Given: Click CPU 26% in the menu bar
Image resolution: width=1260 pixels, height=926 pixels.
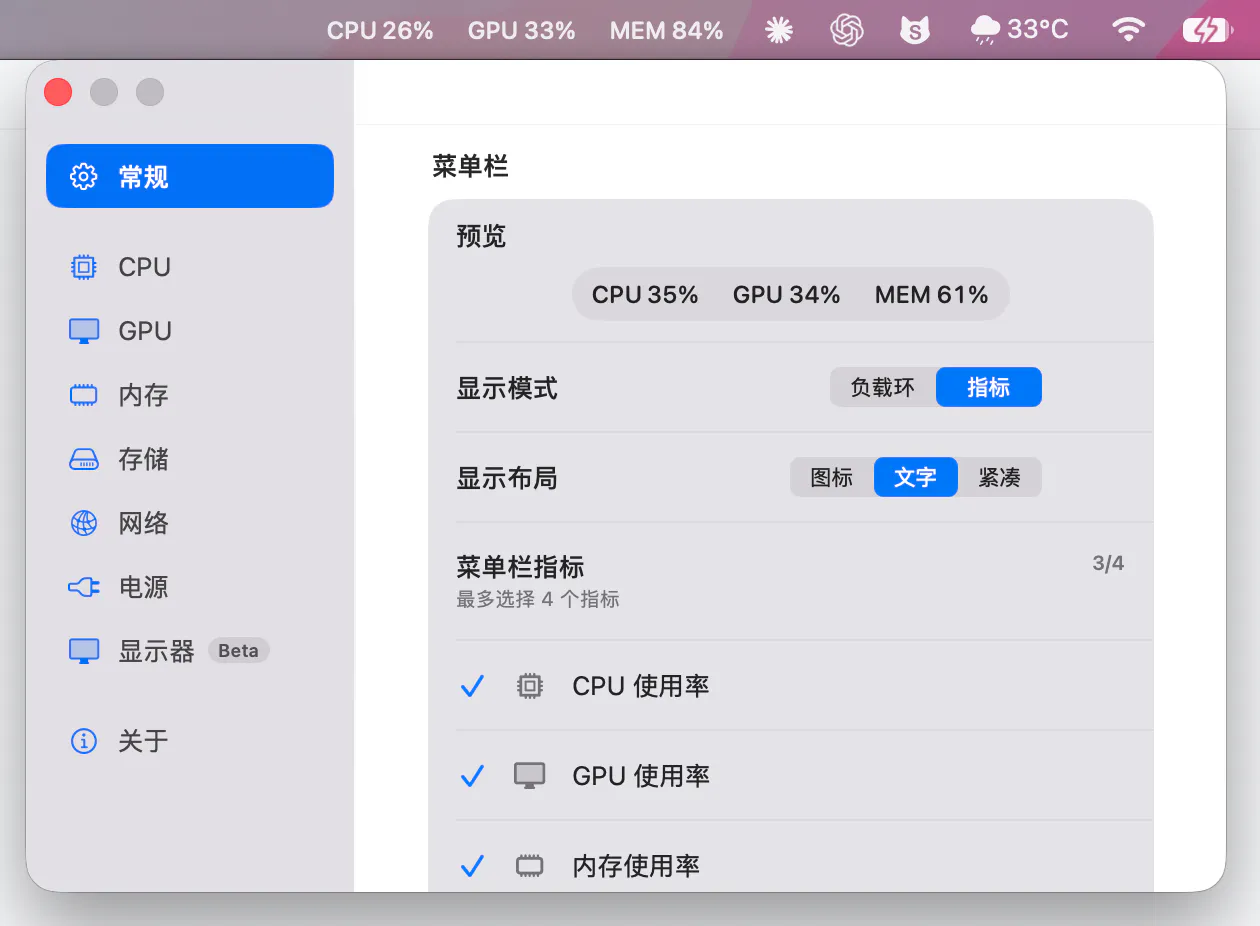Looking at the screenshot, I should tap(380, 31).
